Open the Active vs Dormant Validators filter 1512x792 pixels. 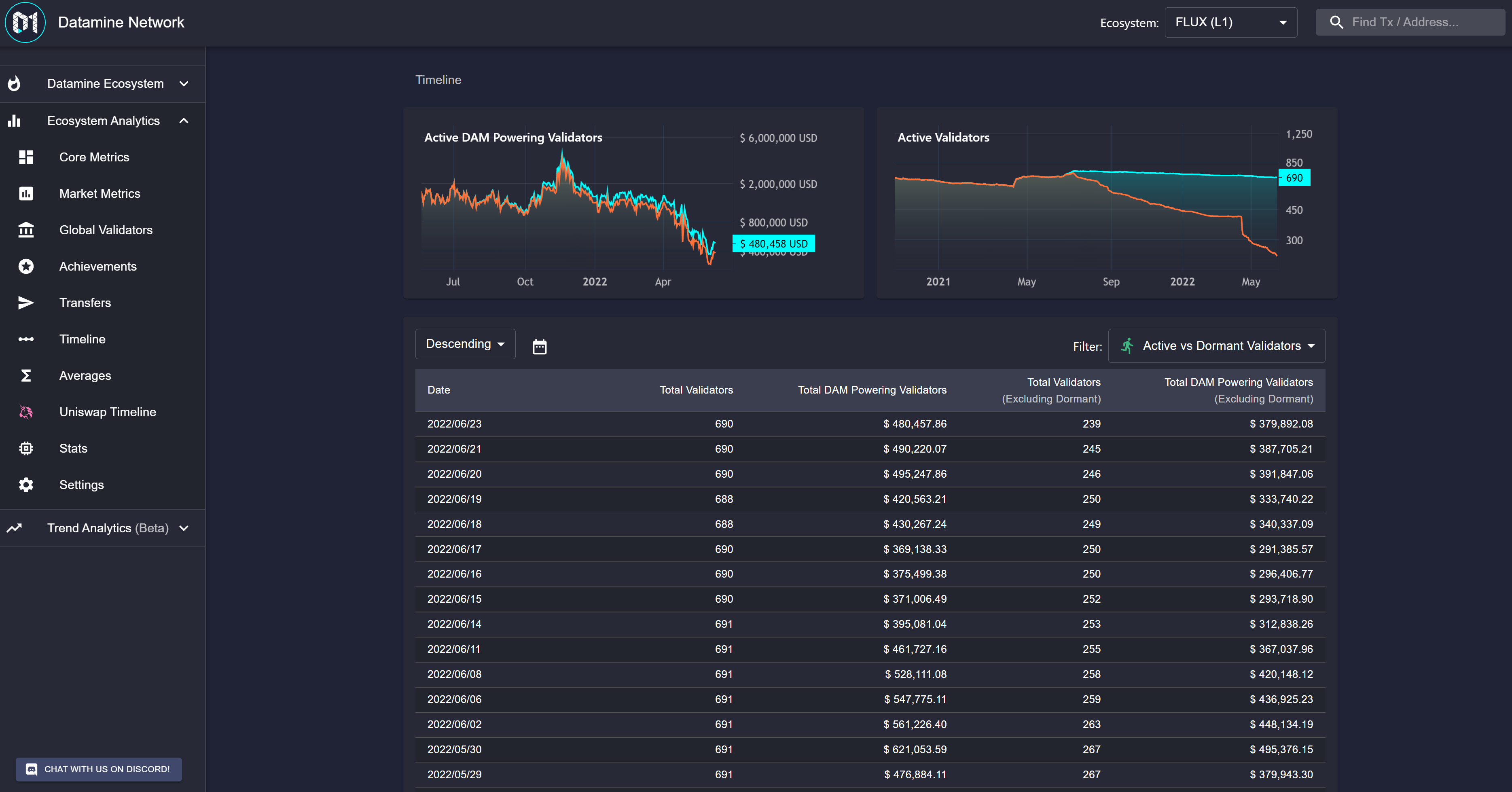1216,346
